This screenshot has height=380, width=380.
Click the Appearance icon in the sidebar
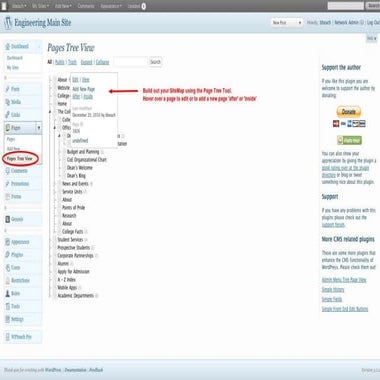[x=8, y=242]
